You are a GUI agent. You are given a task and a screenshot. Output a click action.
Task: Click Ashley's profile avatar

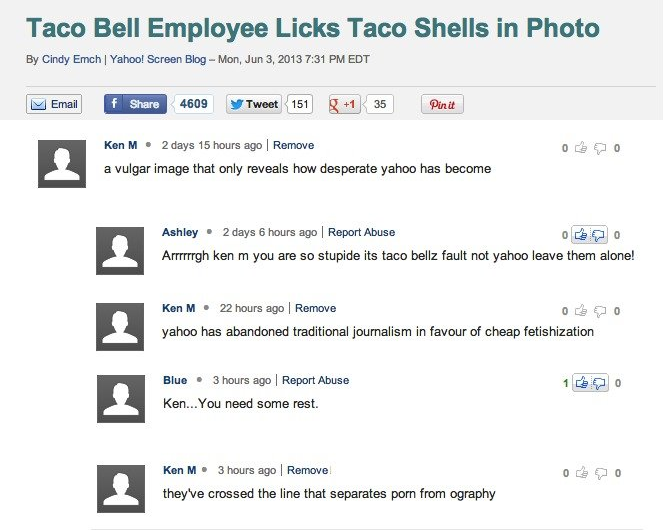(x=120, y=251)
